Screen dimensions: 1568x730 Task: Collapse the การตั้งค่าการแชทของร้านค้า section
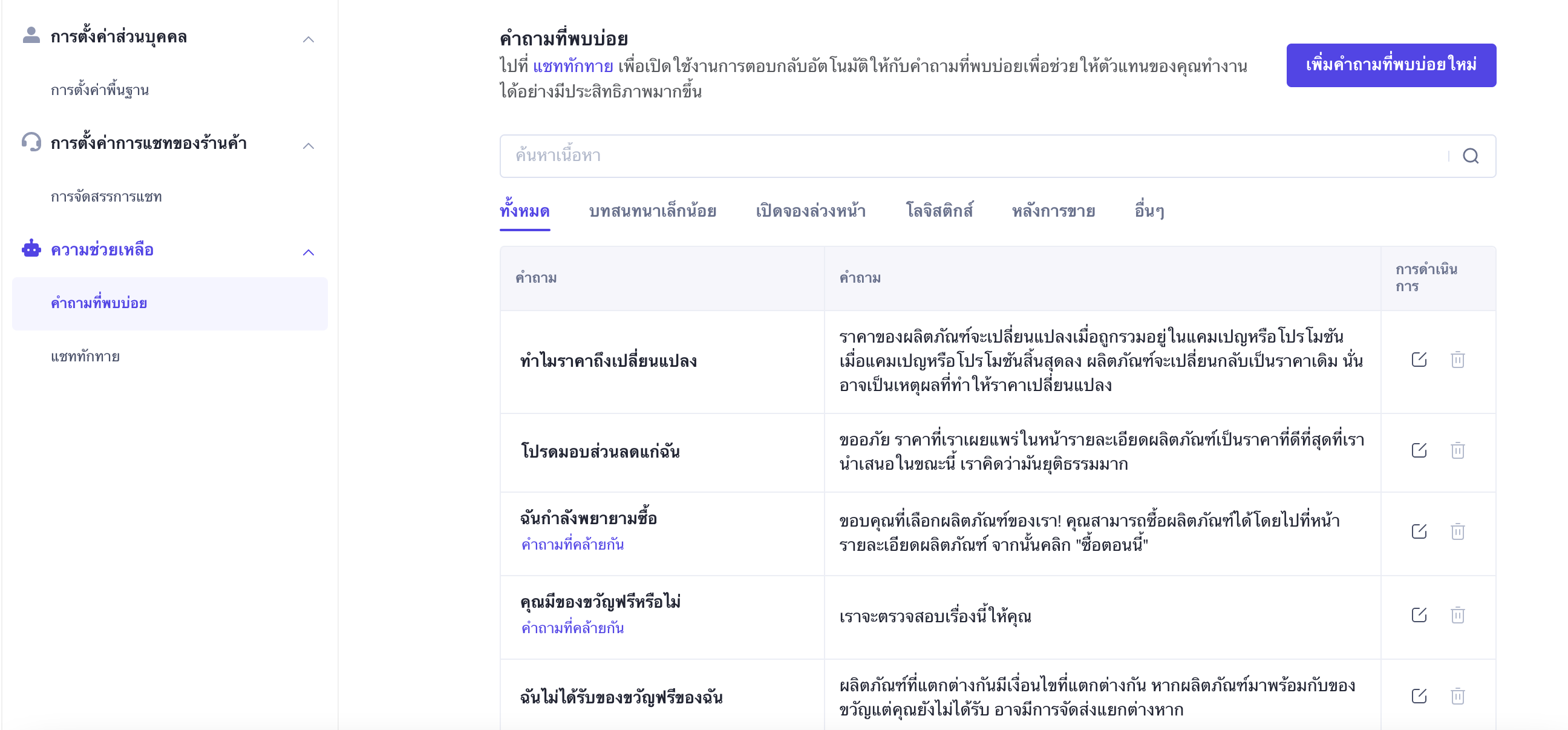tap(309, 146)
